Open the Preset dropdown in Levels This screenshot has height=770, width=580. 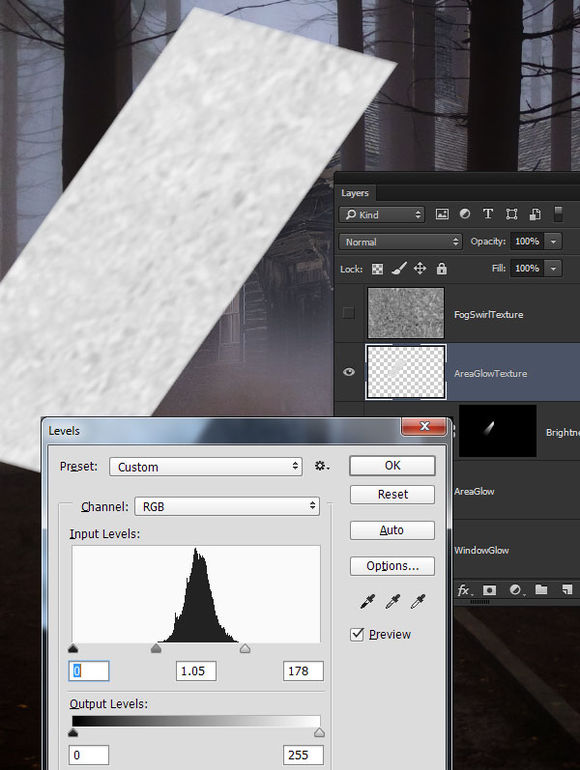[205, 466]
